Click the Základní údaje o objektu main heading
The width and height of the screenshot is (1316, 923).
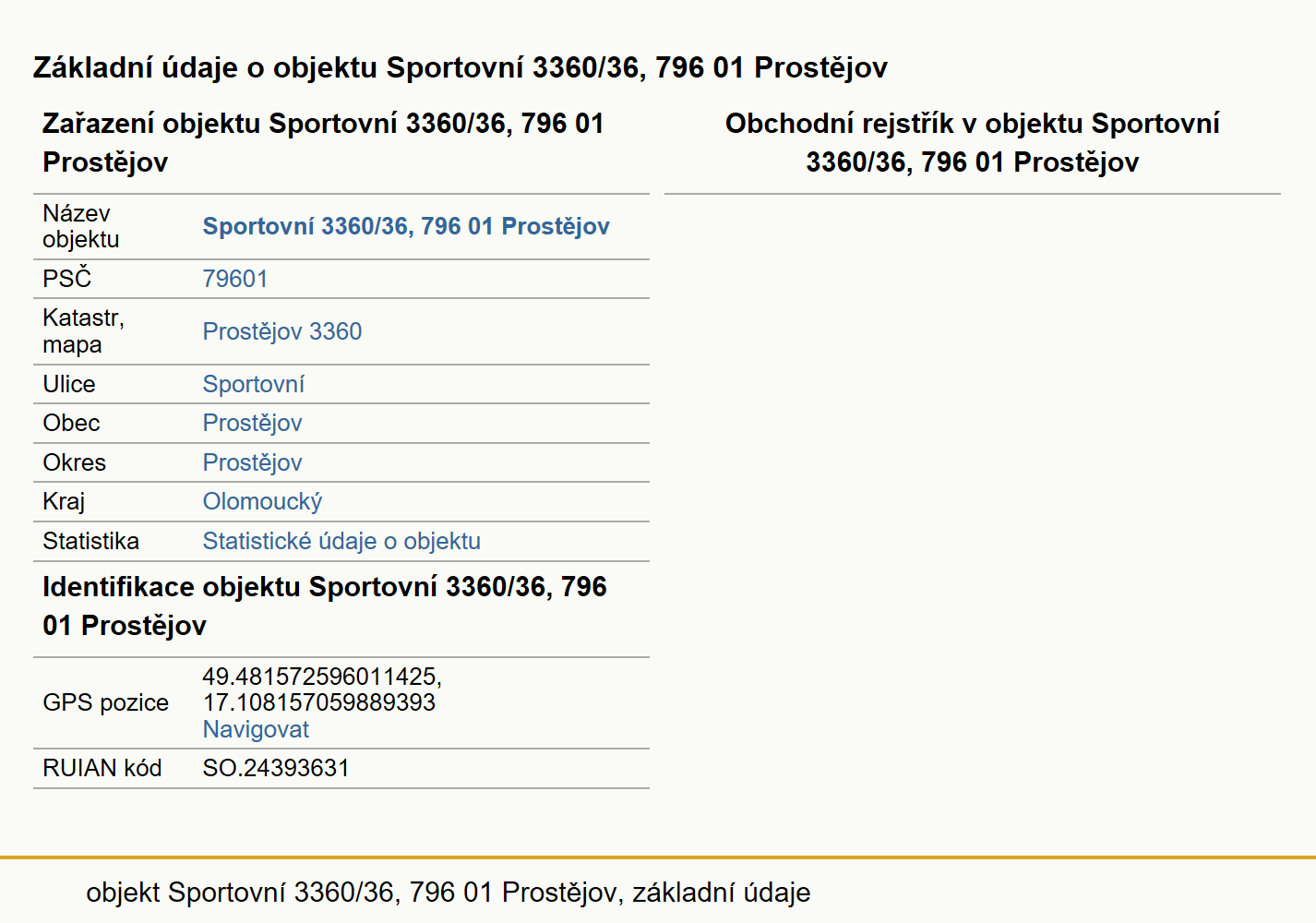click(461, 67)
